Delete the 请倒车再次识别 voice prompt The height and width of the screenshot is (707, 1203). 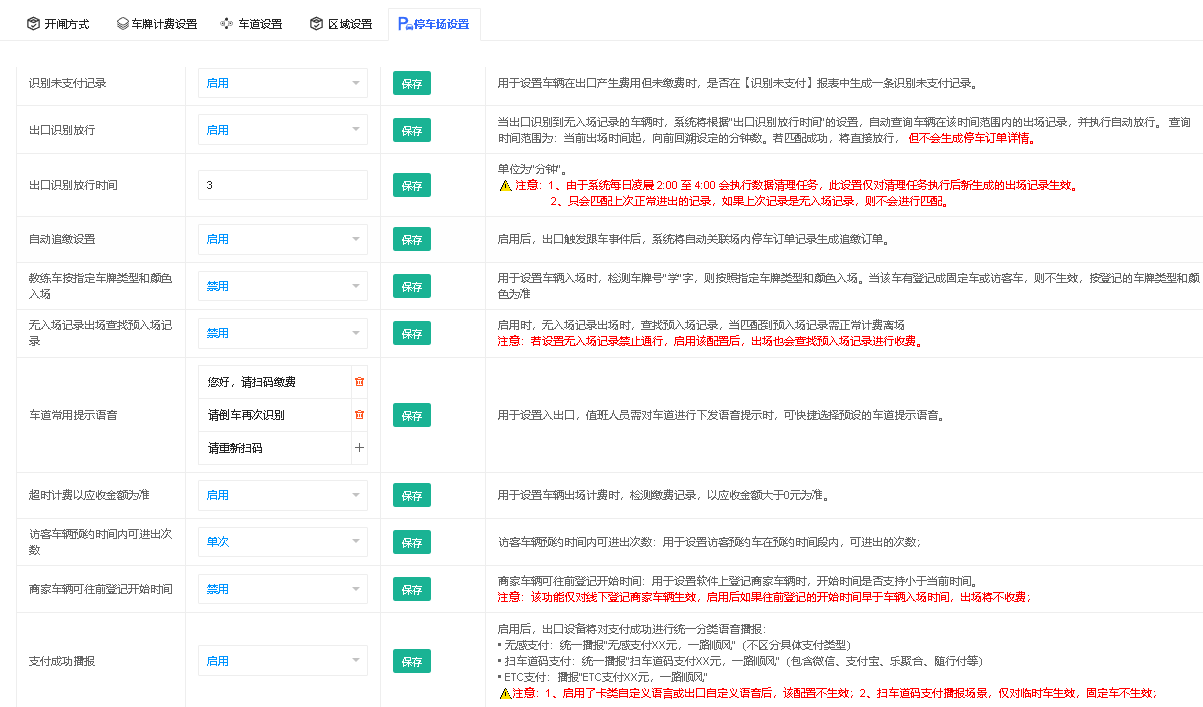pos(359,415)
